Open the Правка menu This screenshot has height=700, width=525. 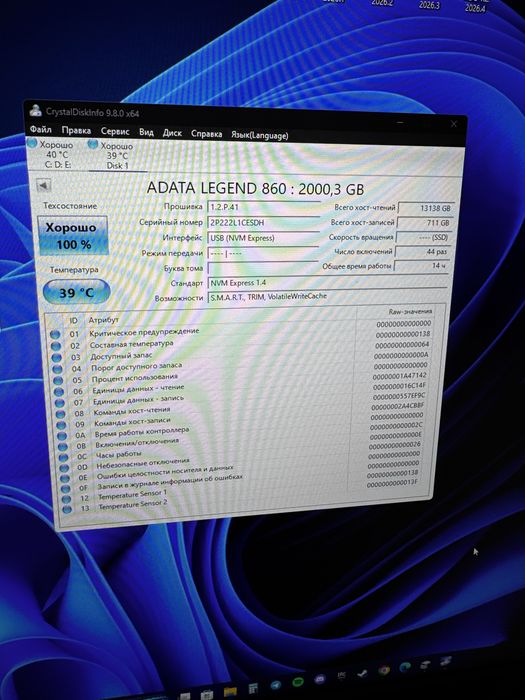[76, 131]
